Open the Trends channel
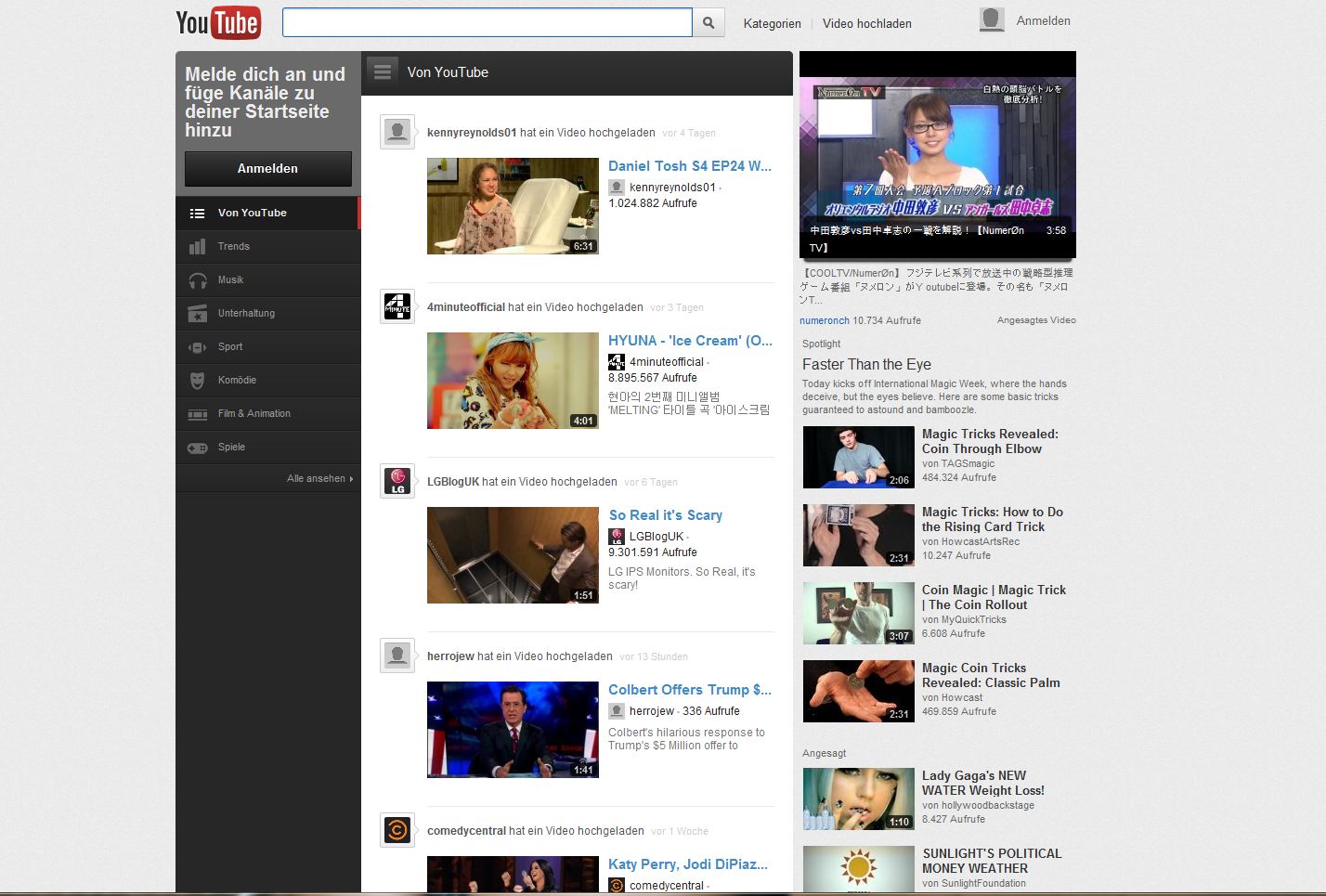 [x=267, y=246]
